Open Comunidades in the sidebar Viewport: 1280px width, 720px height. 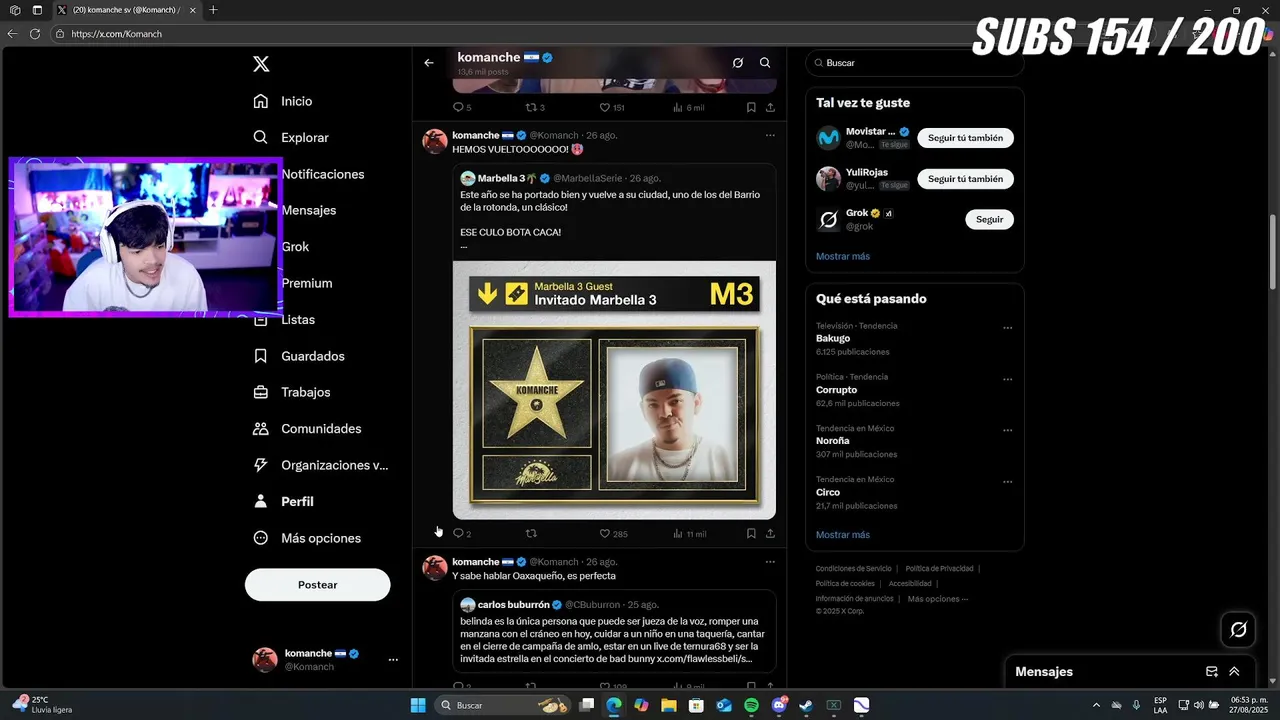pyautogui.click(x=307, y=429)
